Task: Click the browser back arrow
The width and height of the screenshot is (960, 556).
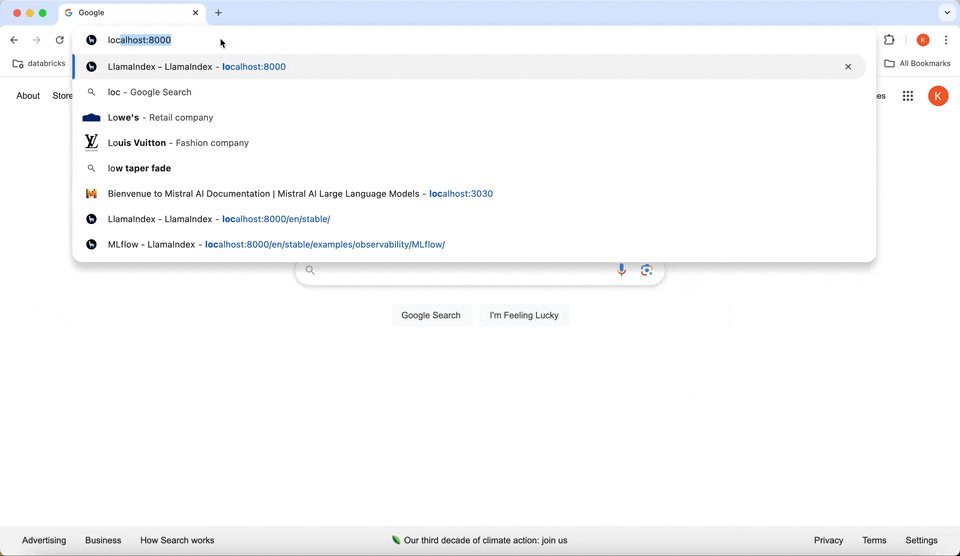Action: coord(14,40)
